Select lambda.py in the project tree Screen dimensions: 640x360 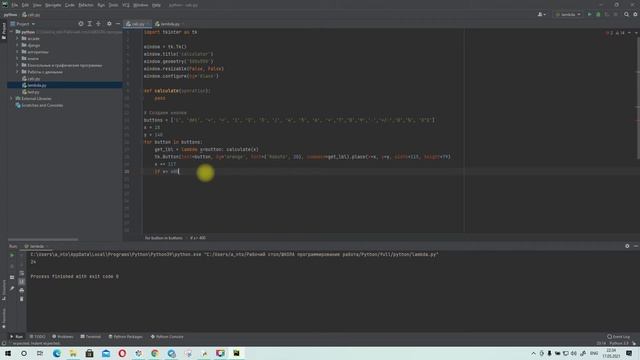click(x=34, y=85)
